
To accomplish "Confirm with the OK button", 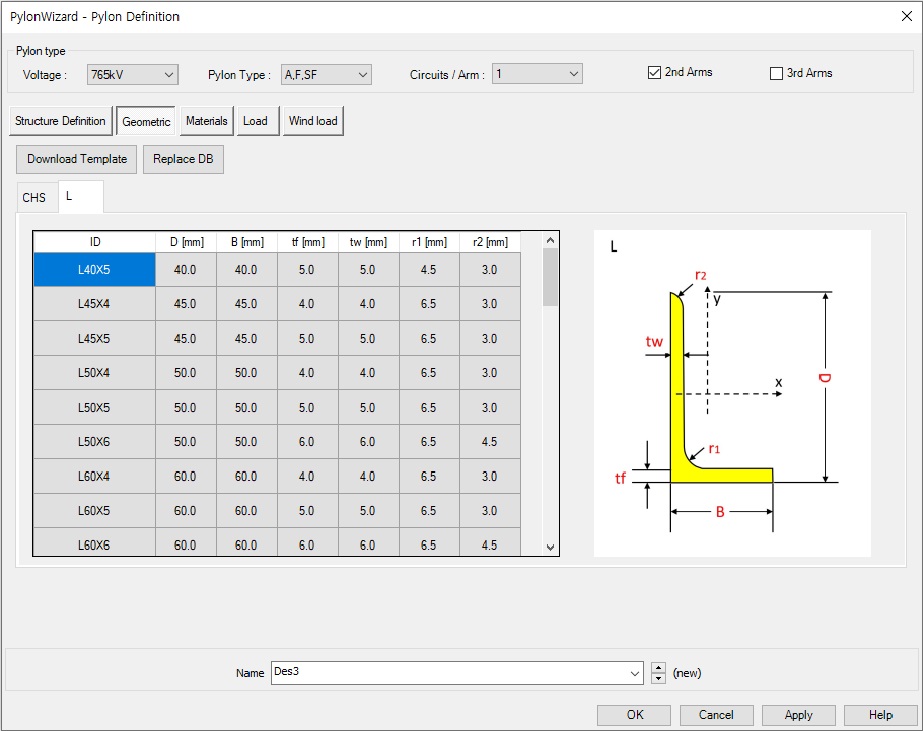I will coord(634,715).
